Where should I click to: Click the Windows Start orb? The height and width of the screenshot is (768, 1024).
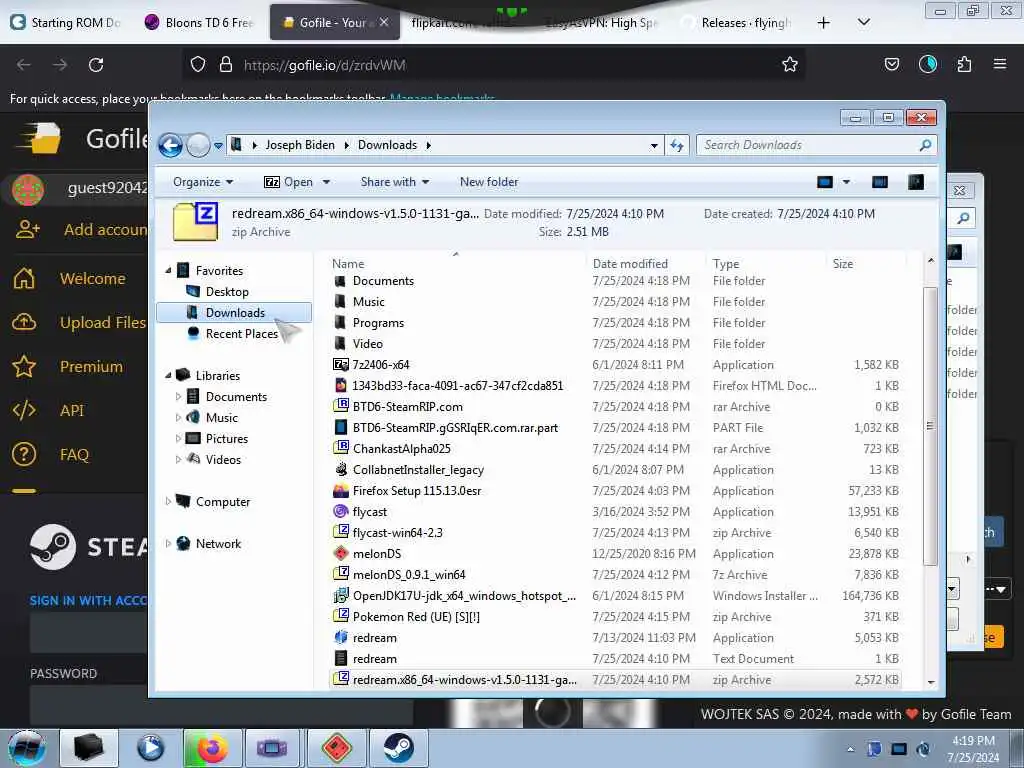[27, 748]
